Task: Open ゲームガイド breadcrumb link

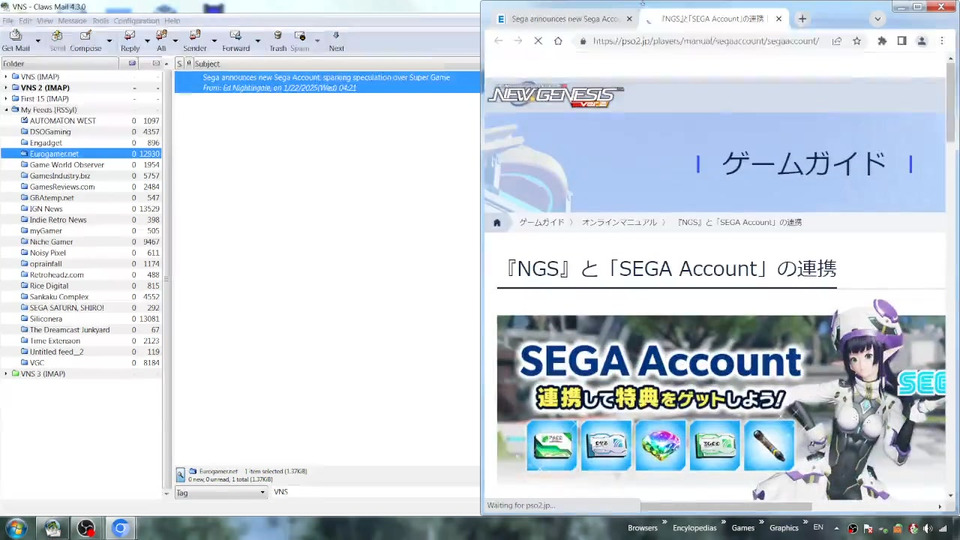Action: pyautogui.click(x=541, y=222)
